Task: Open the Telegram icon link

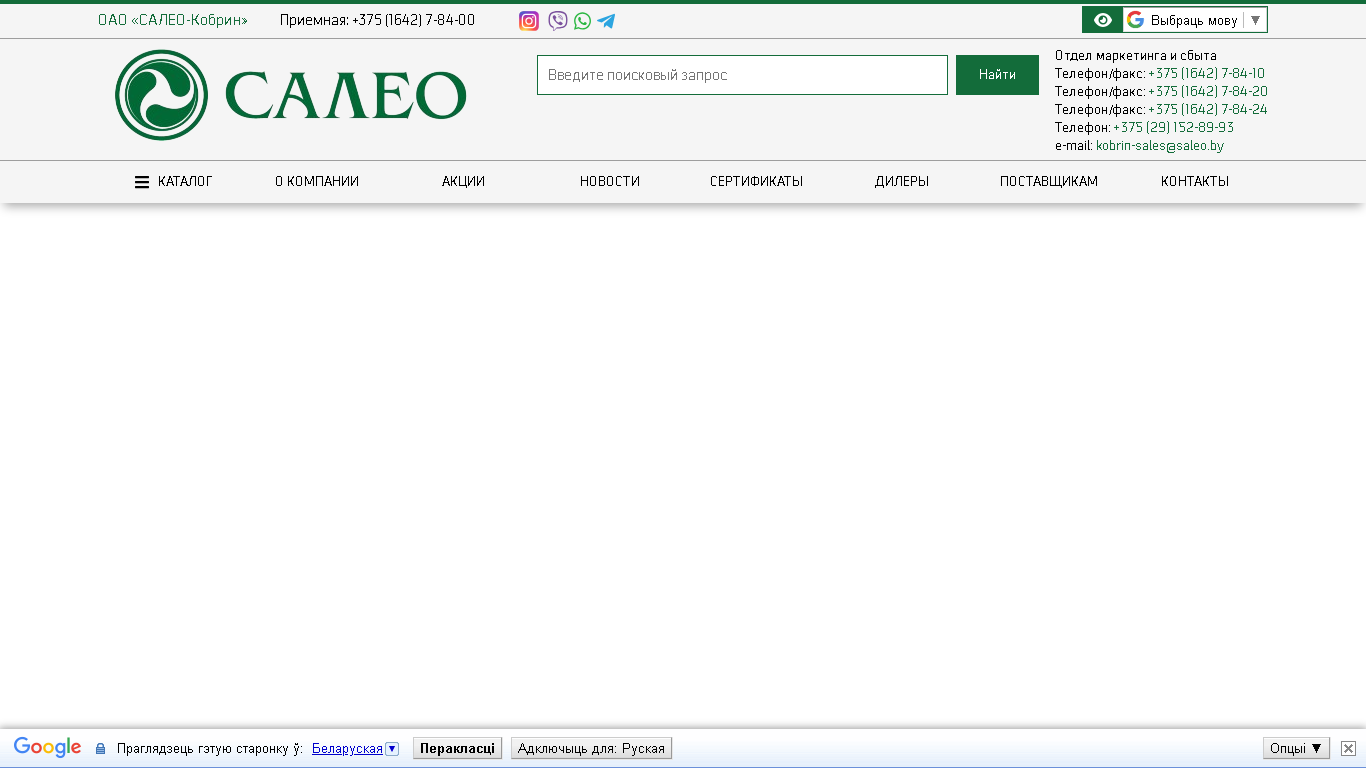Action: pyautogui.click(x=606, y=21)
